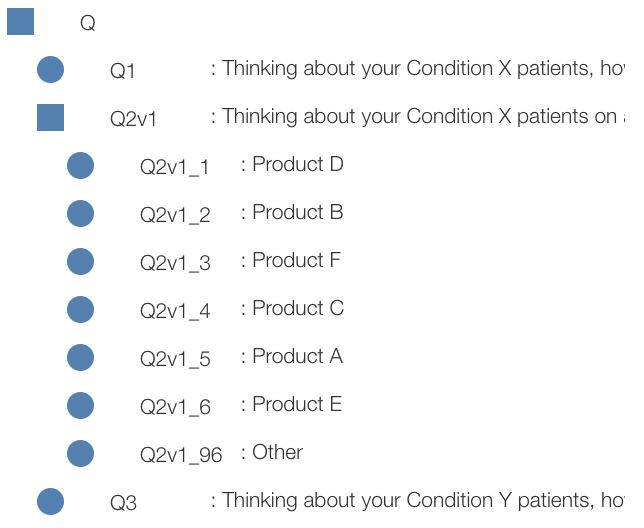The width and height of the screenshot is (644, 528).
Task: Select the Q1 variable label
Action: point(123,71)
